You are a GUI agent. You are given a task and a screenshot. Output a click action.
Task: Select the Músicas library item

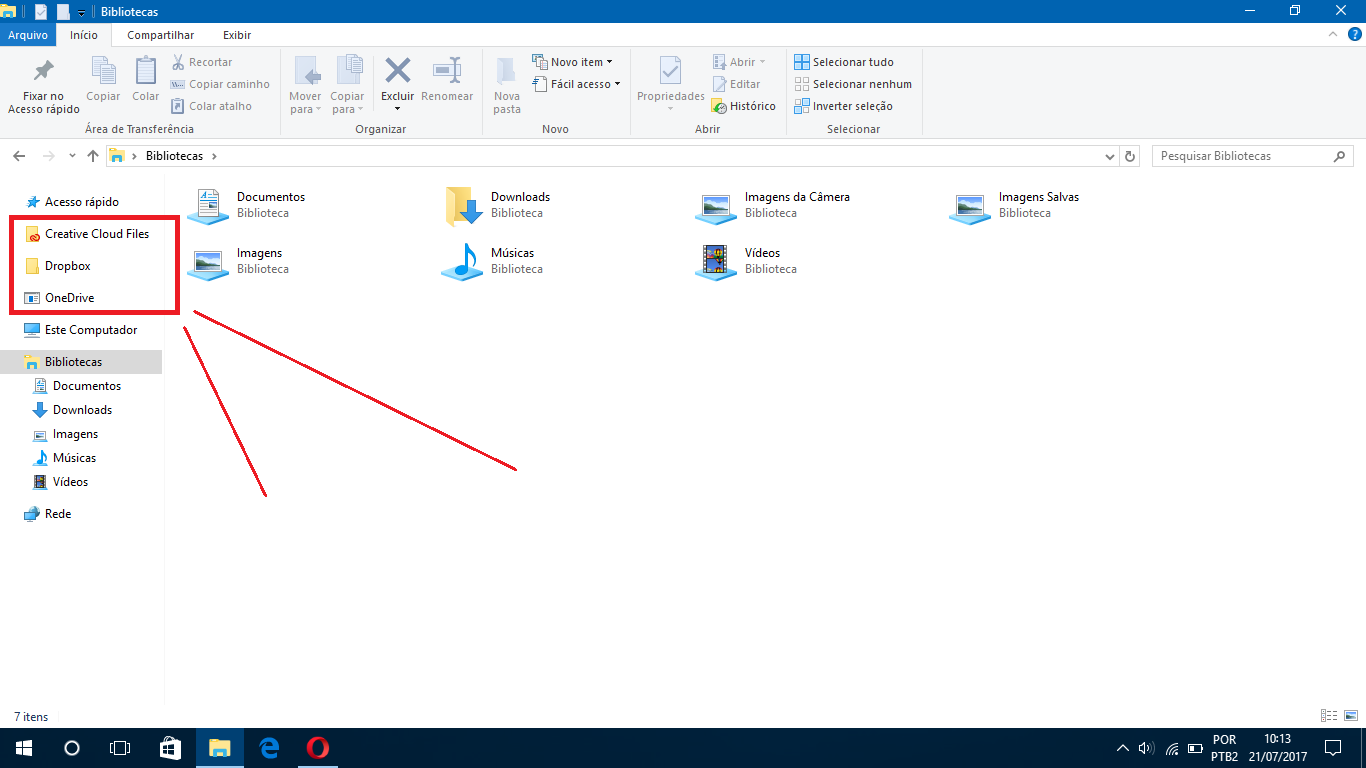tap(492, 261)
